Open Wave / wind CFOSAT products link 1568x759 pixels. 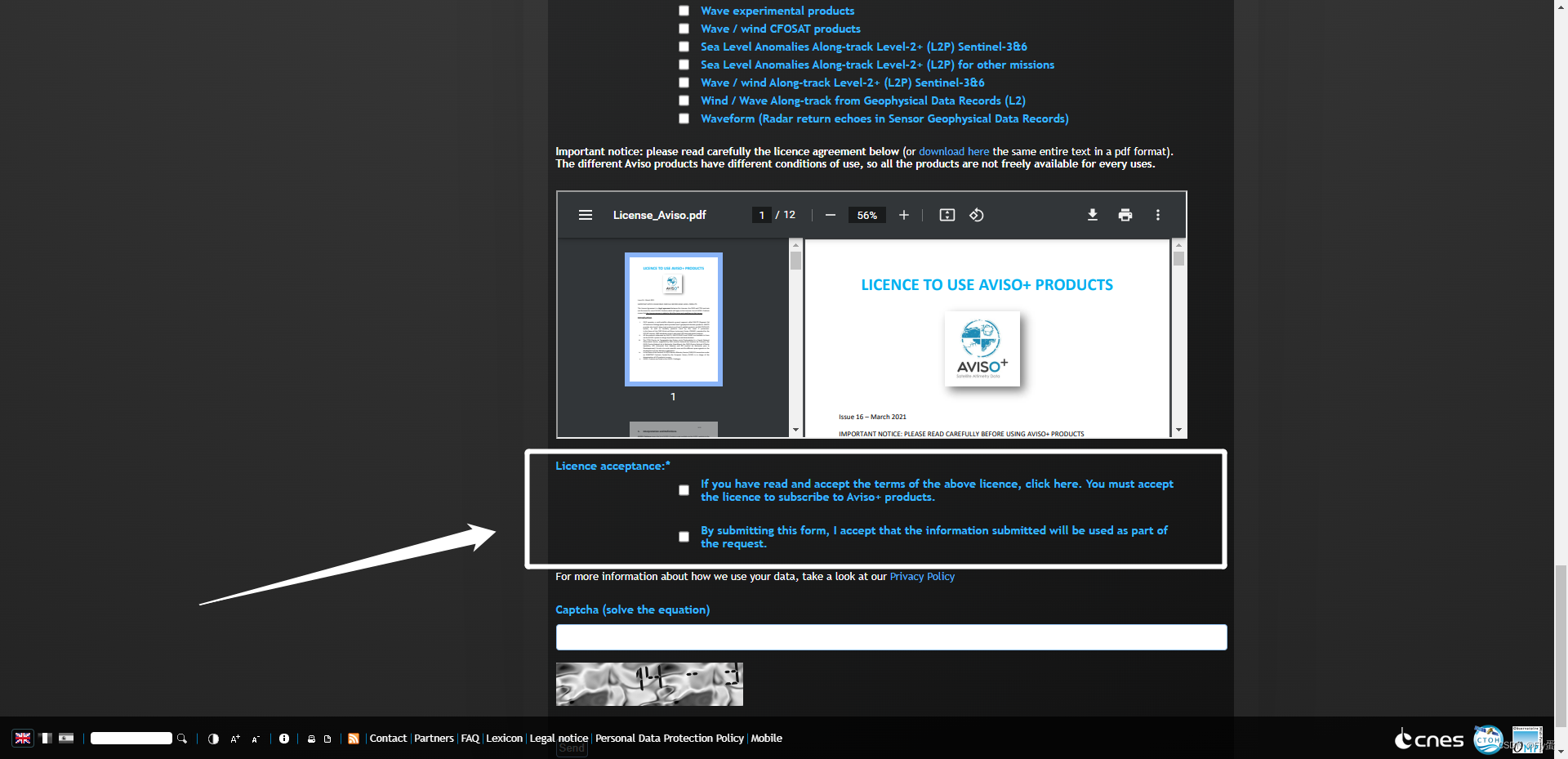(x=780, y=29)
